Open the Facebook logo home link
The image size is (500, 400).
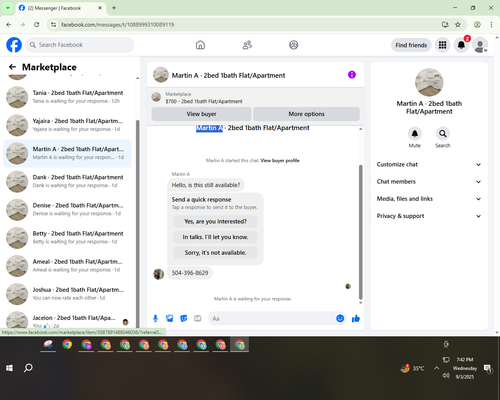pos(14,45)
